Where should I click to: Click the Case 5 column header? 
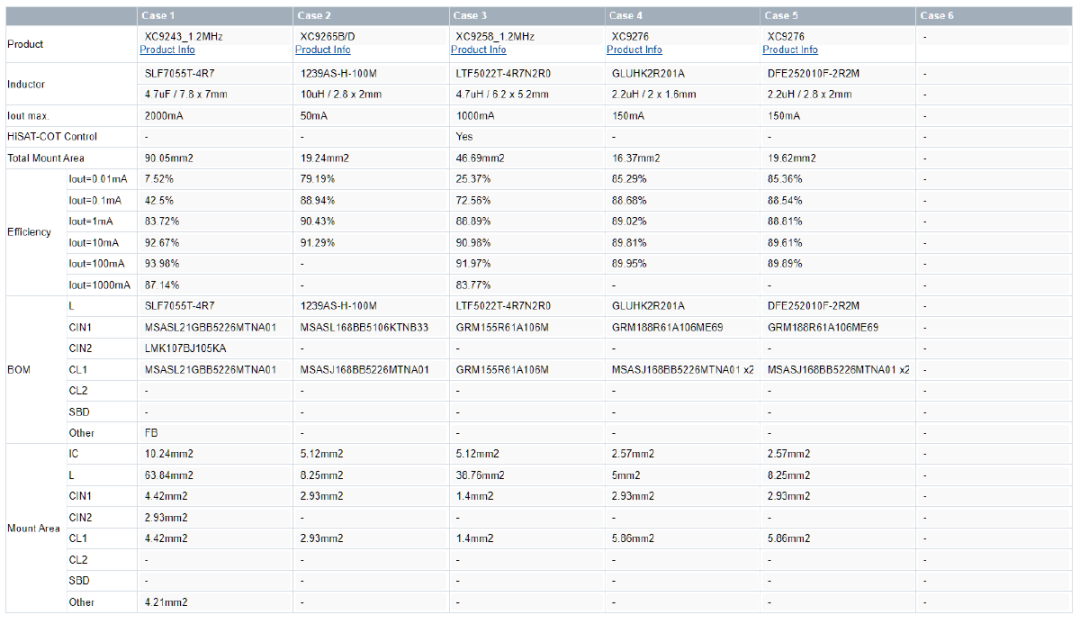[838, 15]
